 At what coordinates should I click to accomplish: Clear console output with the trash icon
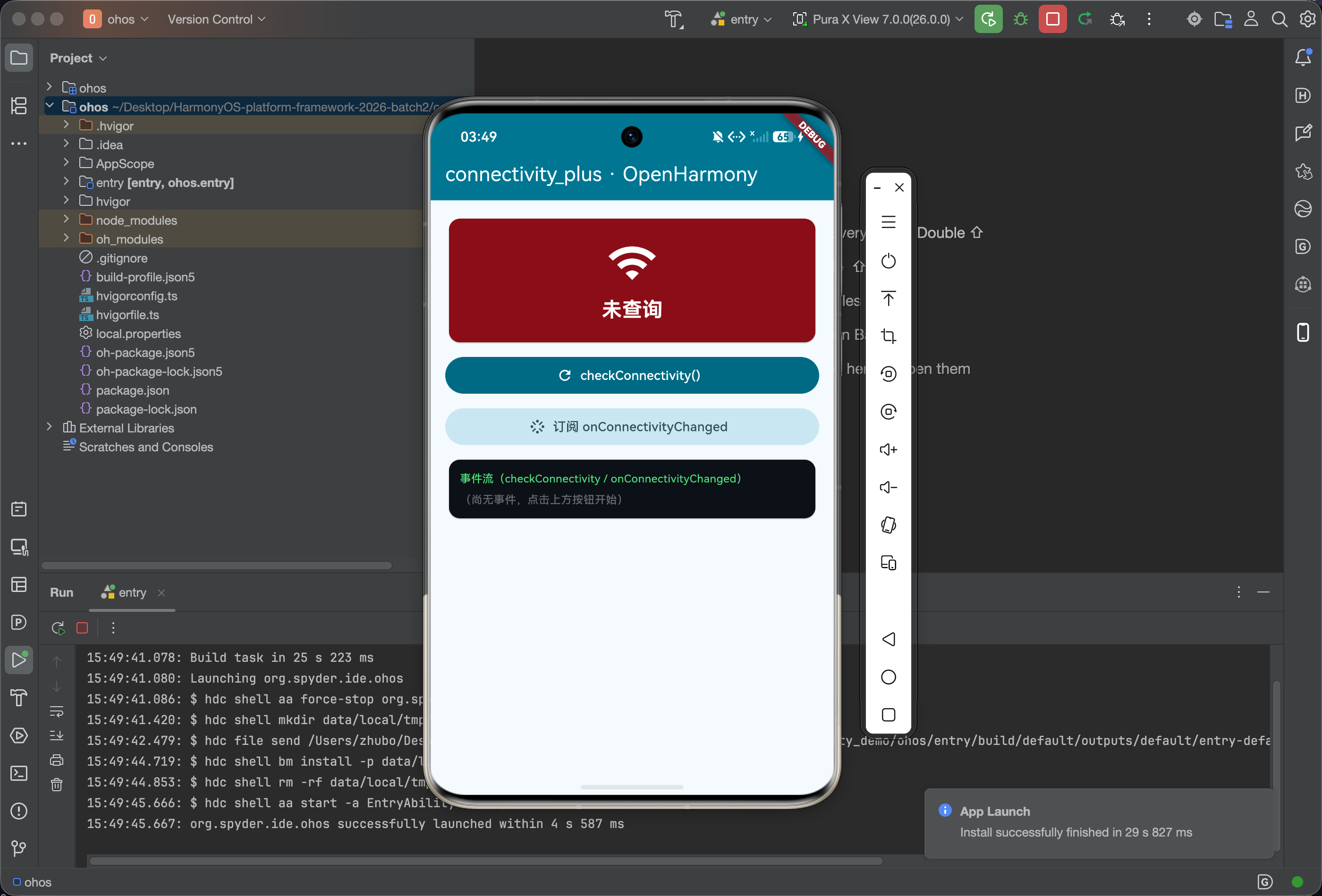click(56, 785)
